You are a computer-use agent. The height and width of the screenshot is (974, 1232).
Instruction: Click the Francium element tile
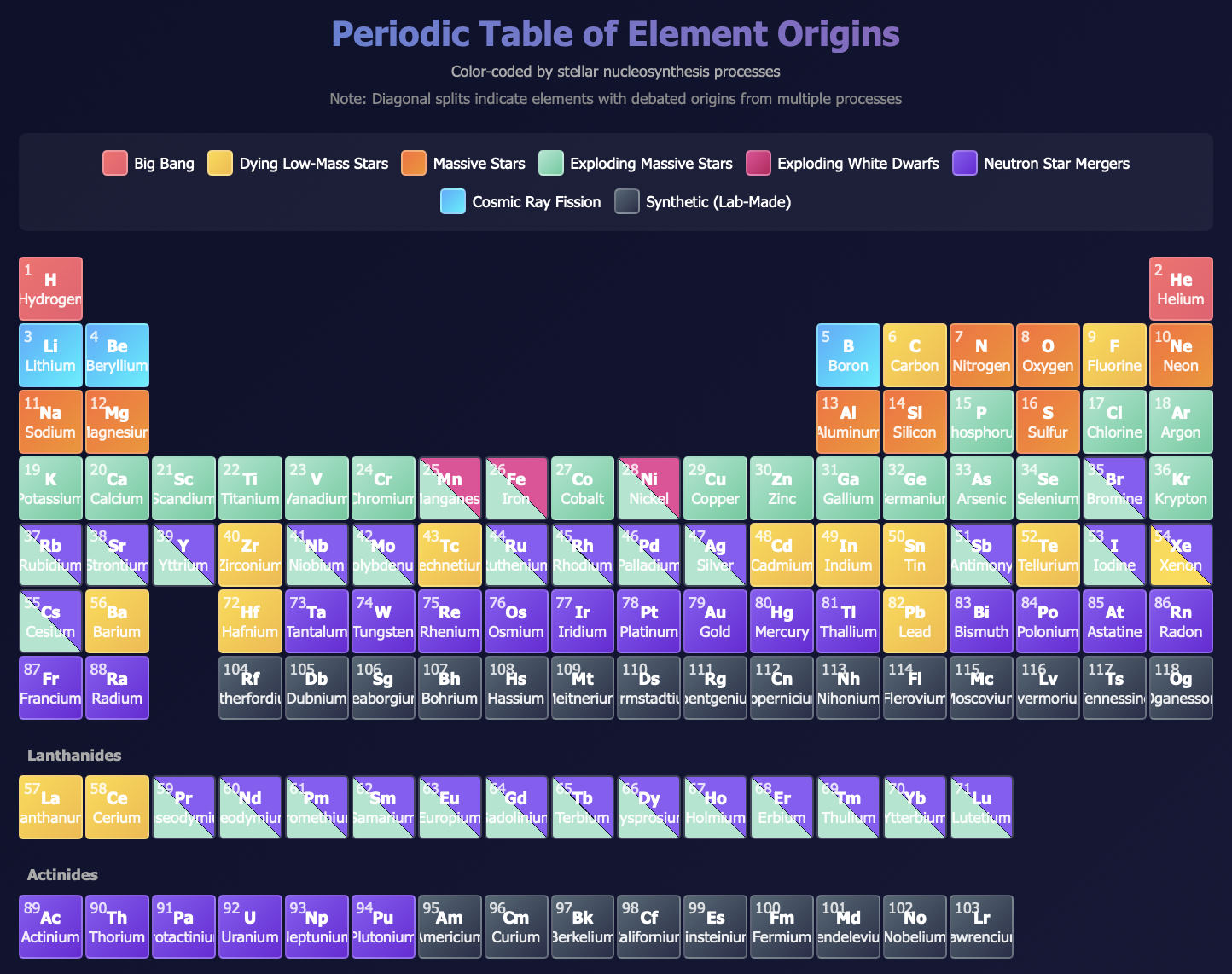(51, 688)
